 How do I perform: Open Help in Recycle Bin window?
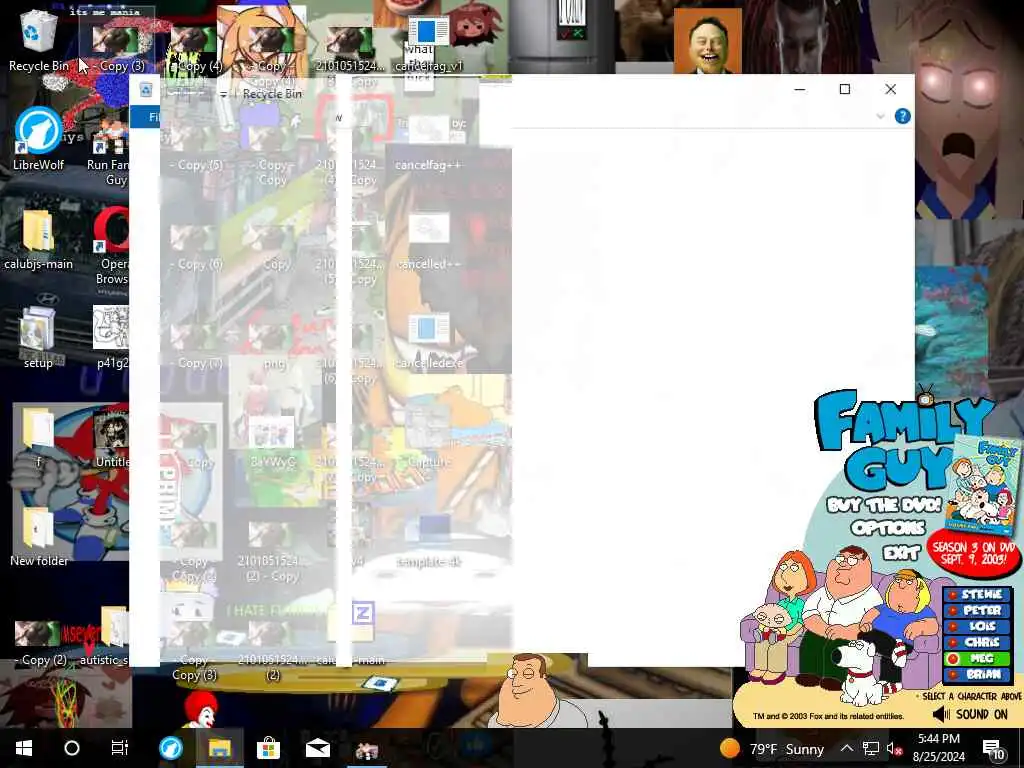pos(903,116)
